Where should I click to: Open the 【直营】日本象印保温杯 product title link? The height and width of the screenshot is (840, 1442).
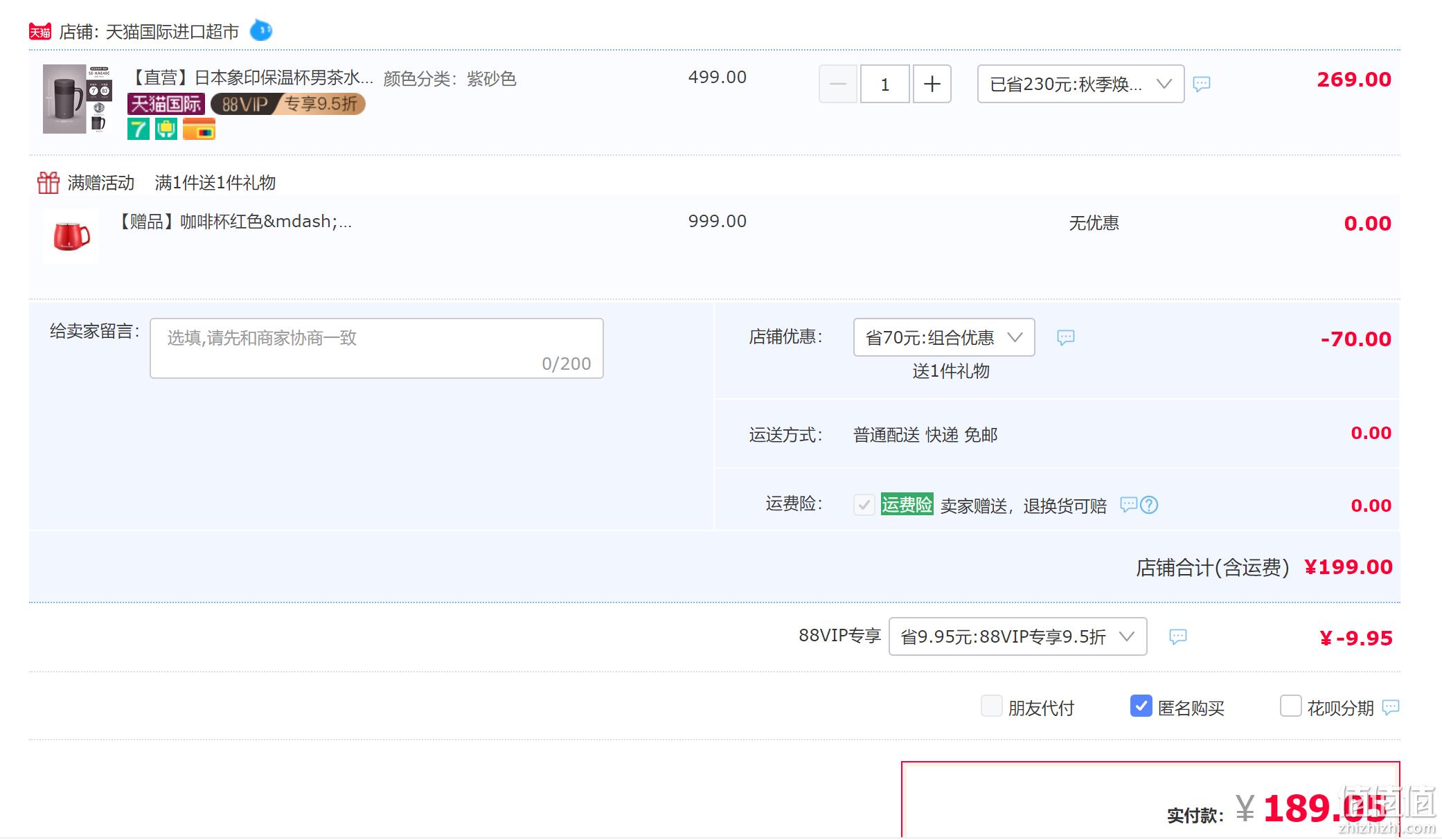[251, 78]
